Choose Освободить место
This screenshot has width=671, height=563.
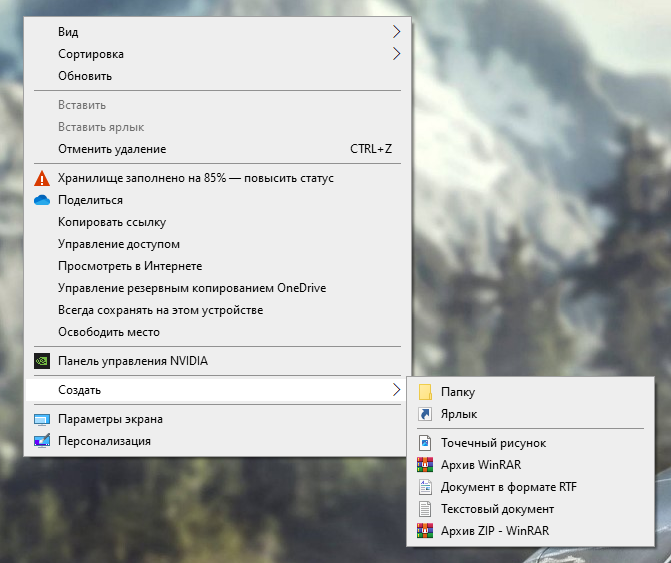tap(217, 332)
